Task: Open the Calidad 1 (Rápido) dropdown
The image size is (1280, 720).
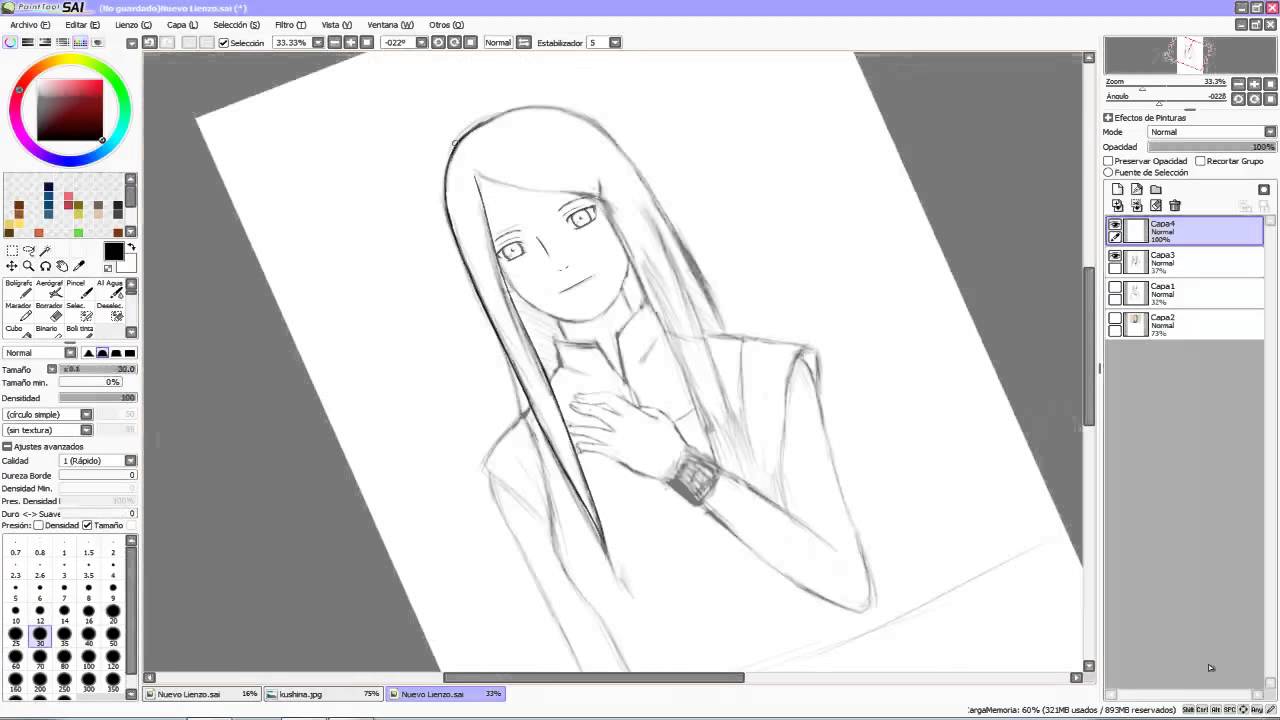Action: tap(98, 461)
